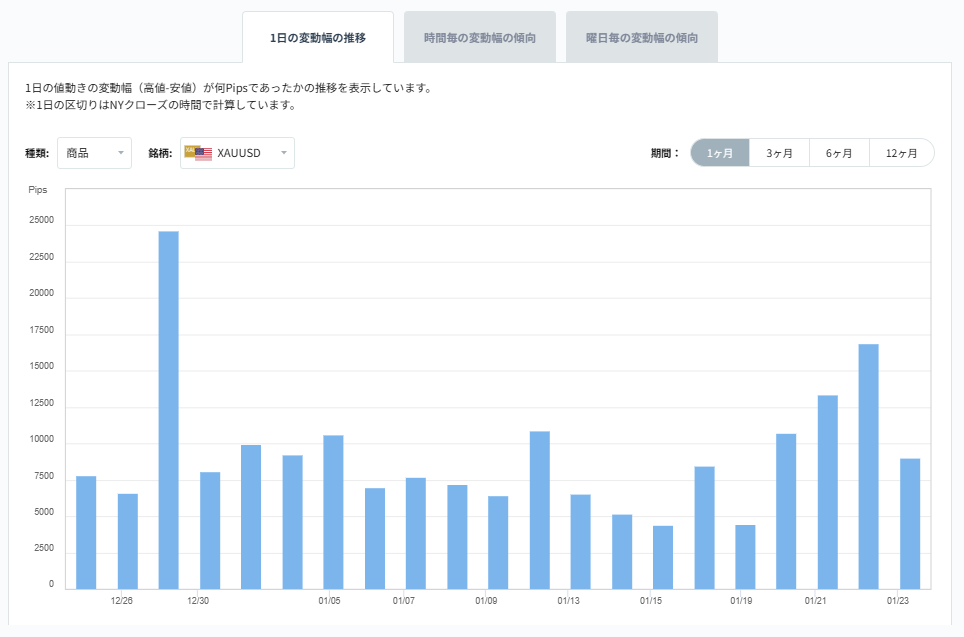The image size is (964, 637).
Task: Click the Pips axis label
Action: [x=40, y=190]
